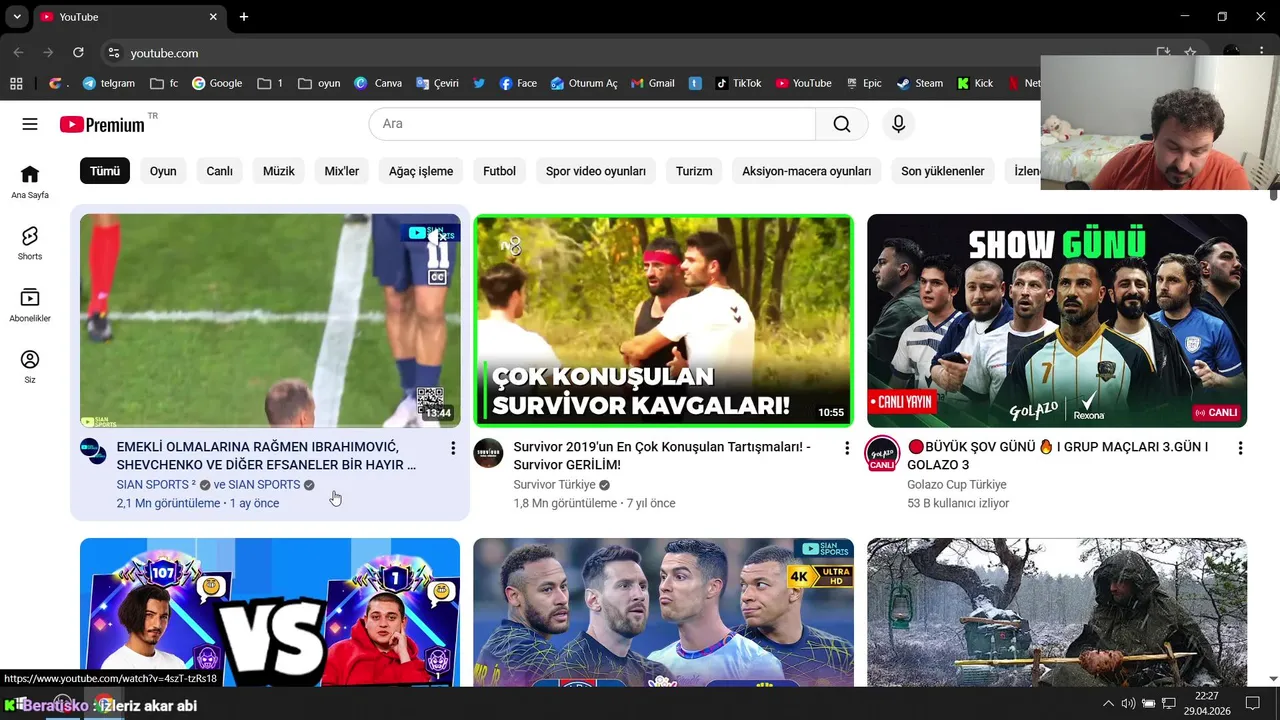The image size is (1280, 720).
Task: Open the tab search dropdown arrow
Action: [17, 17]
